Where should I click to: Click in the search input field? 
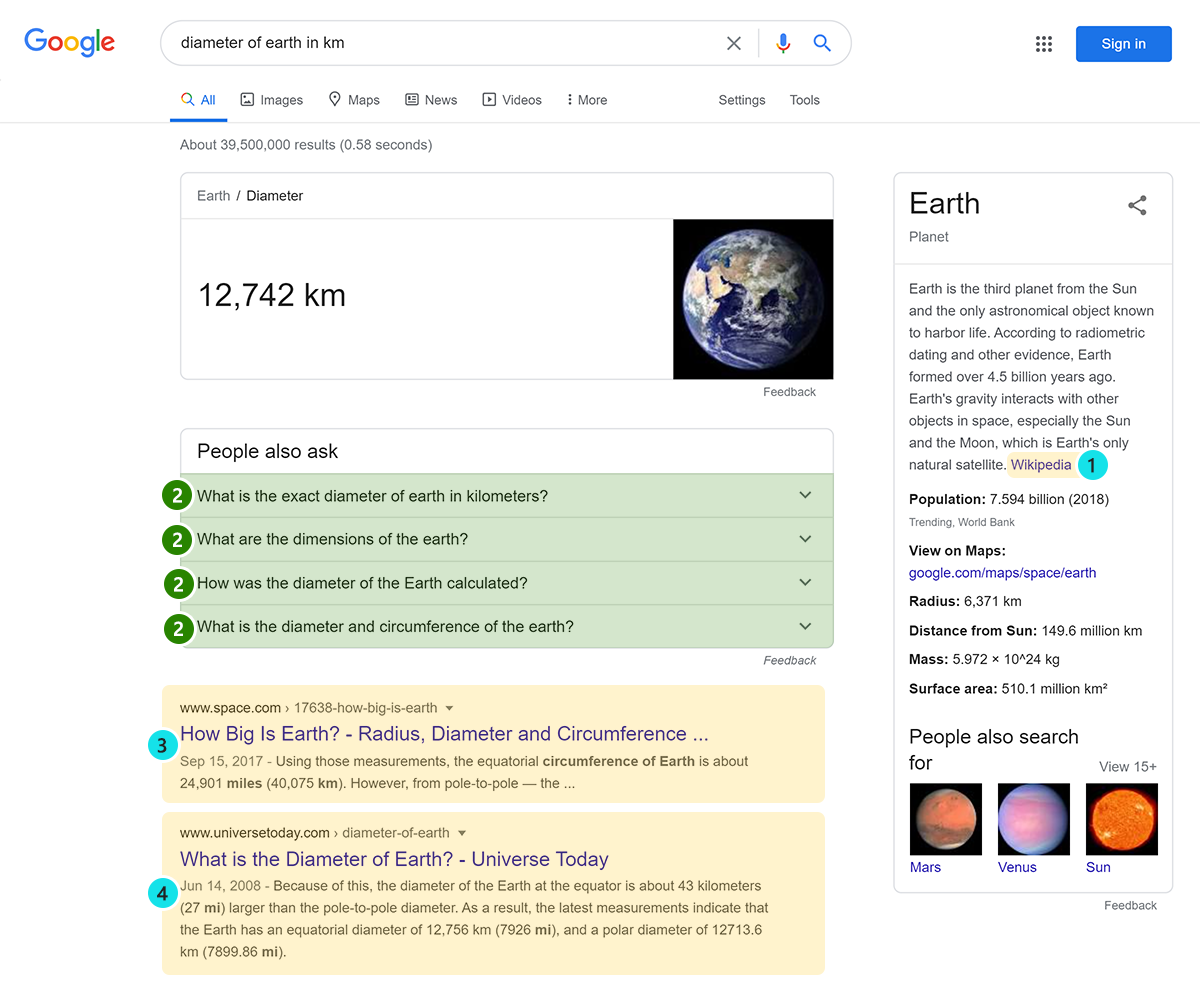coord(445,43)
